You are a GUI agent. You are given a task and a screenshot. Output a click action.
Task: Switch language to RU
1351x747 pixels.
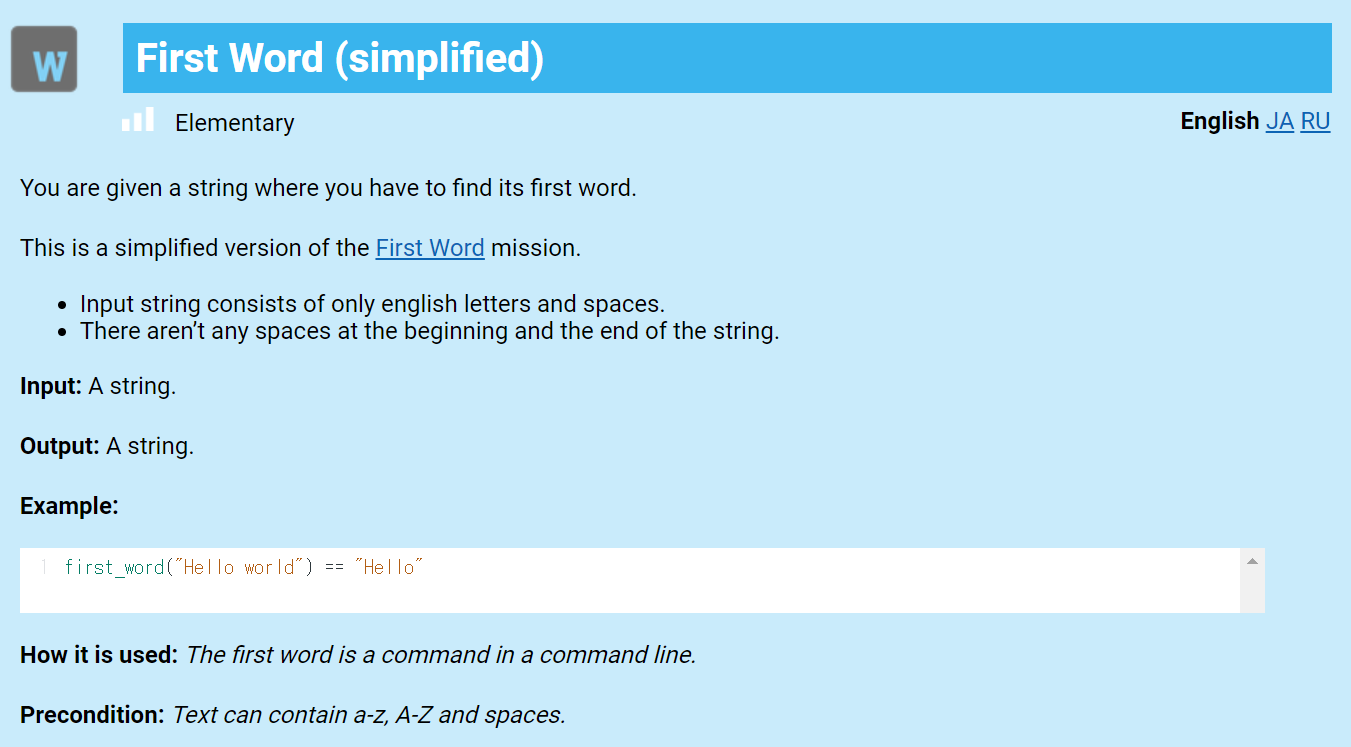pyautogui.click(x=1315, y=122)
